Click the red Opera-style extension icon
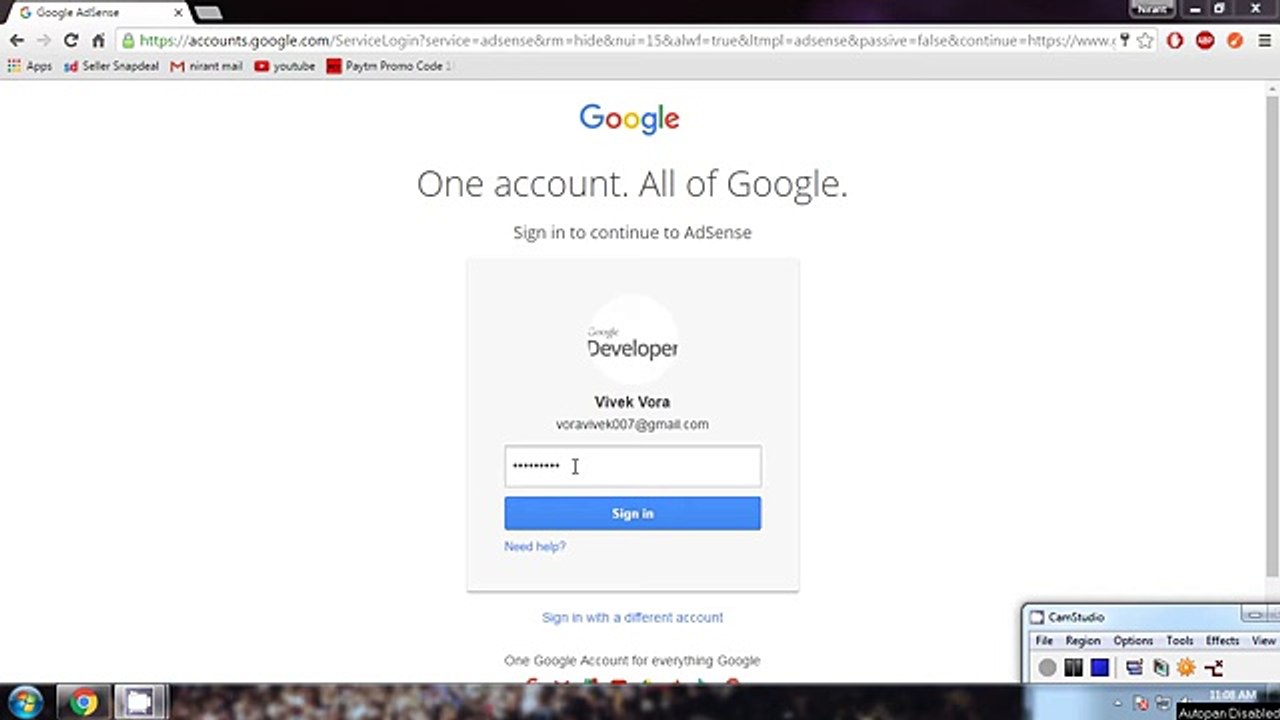Screen dimensions: 1280x720 click(1175, 41)
